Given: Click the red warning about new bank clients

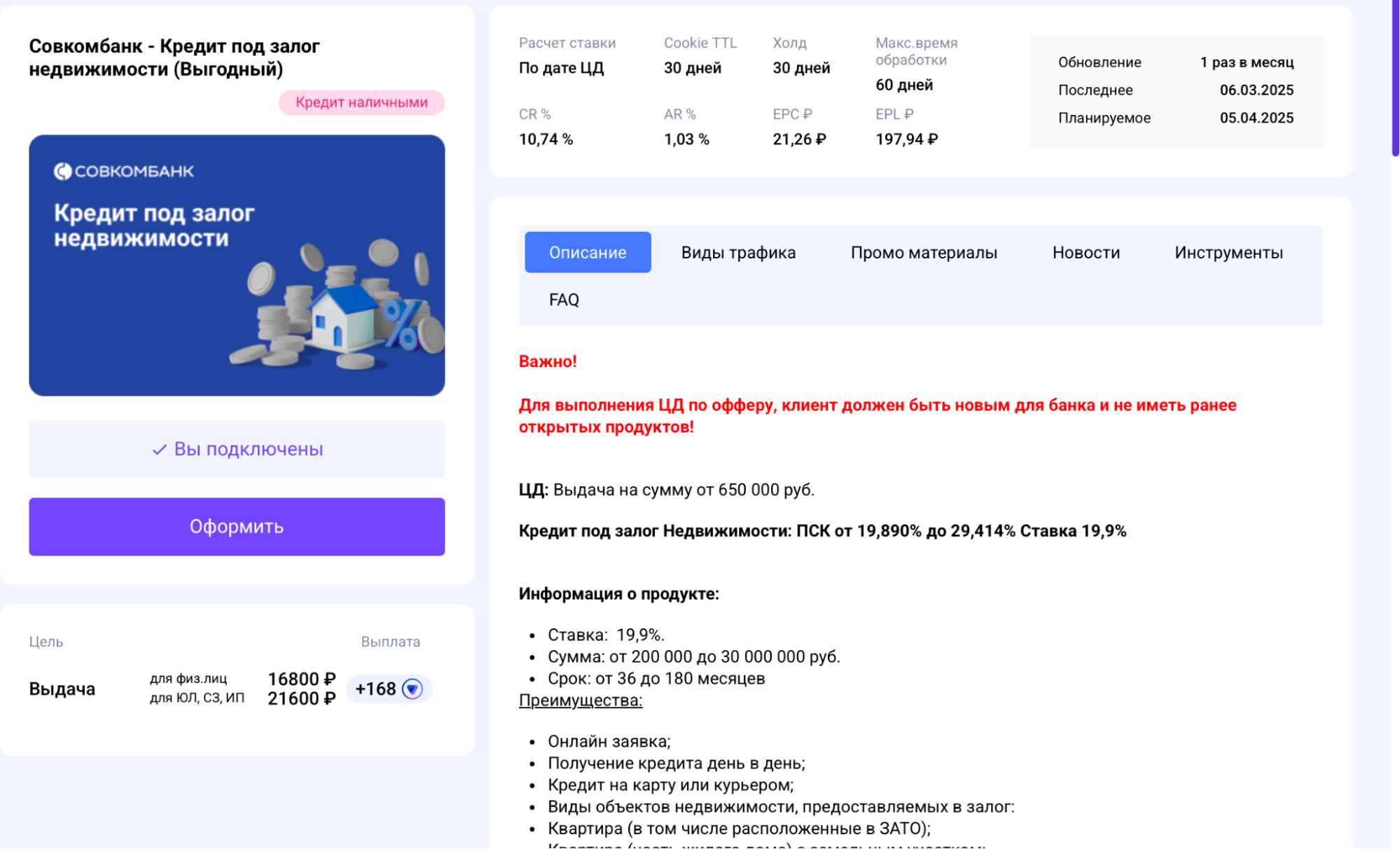Looking at the screenshot, I should tap(878, 416).
